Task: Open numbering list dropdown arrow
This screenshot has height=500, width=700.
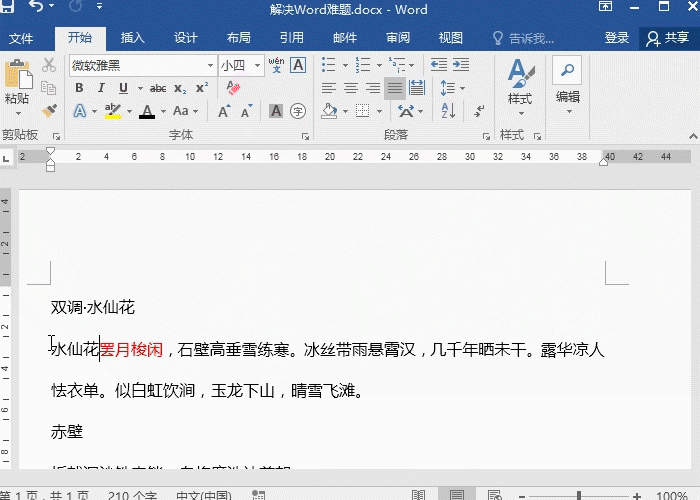Action: tap(379, 65)
